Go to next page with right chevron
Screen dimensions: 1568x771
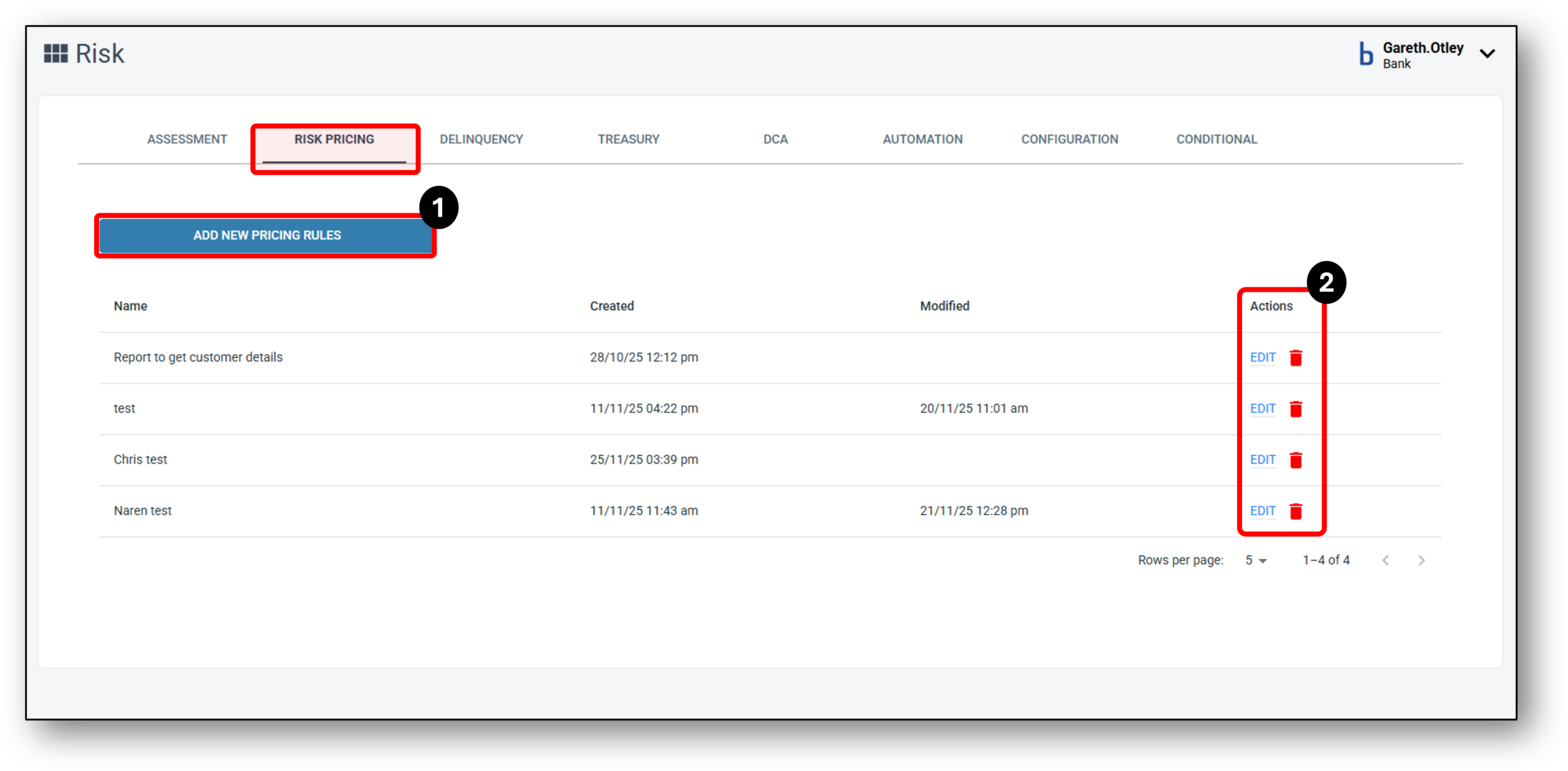coord(1422,560)
